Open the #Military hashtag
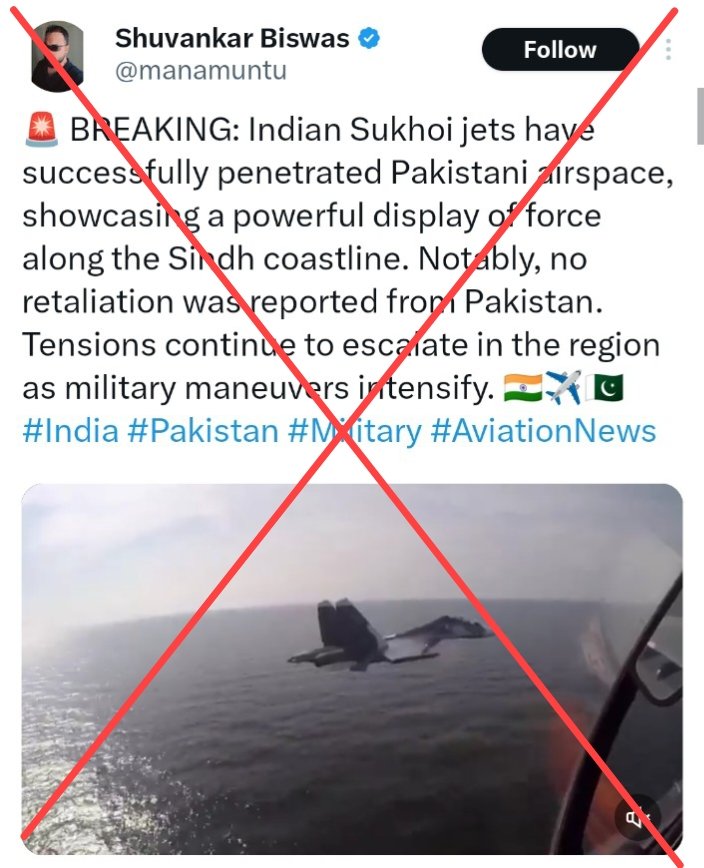 (x=354, y=431)
